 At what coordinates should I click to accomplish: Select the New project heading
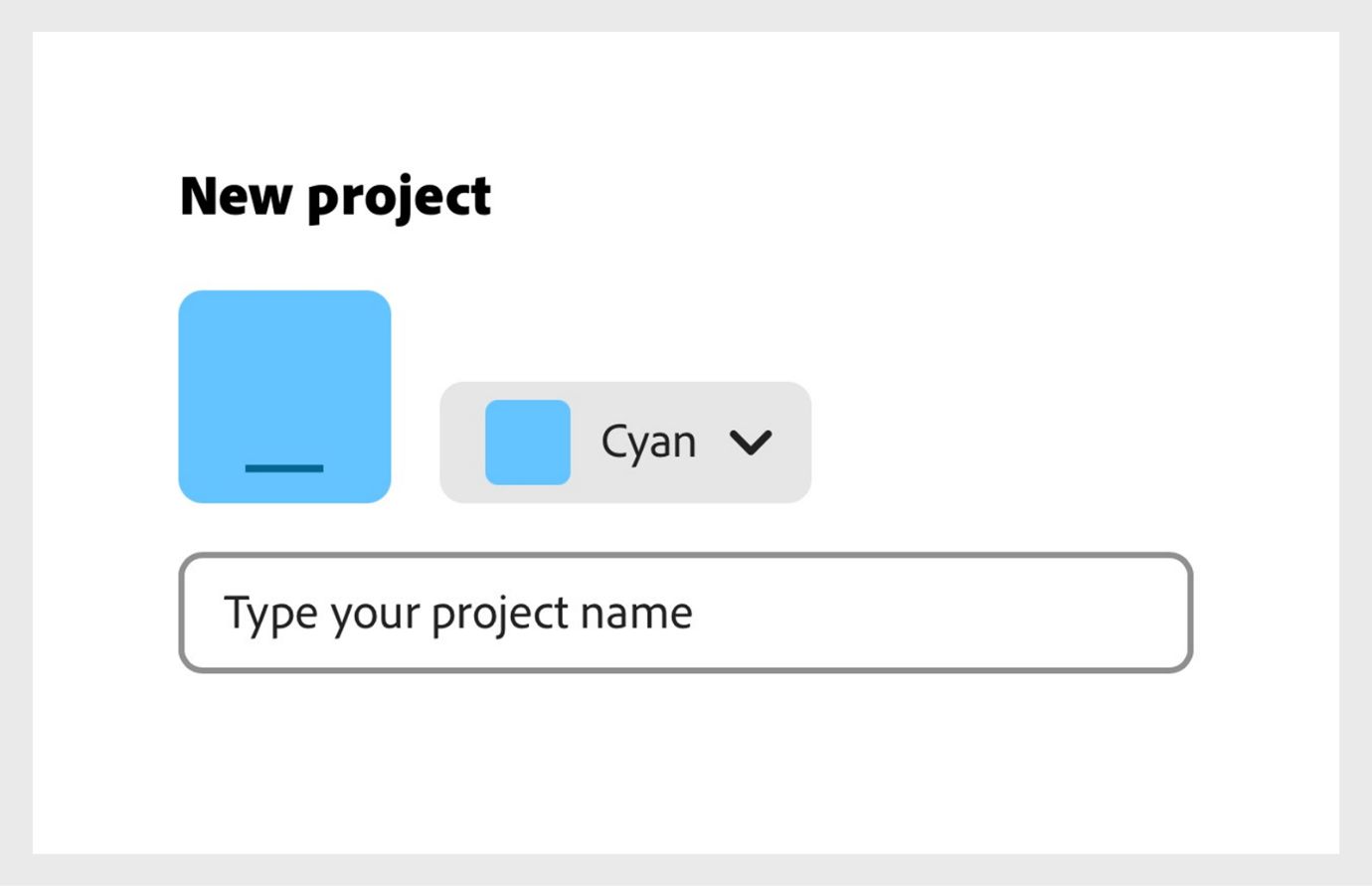[x=334, y=196]
